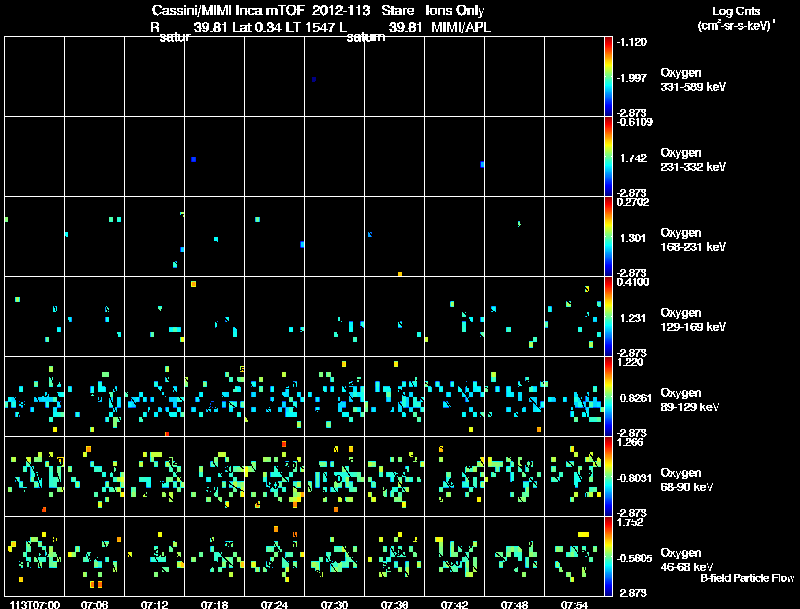Image resolution: width=800 pixels, height=609 pixels.
Task: Select the Oxygen 129-169 keV row label
Action: pos(693,320)
